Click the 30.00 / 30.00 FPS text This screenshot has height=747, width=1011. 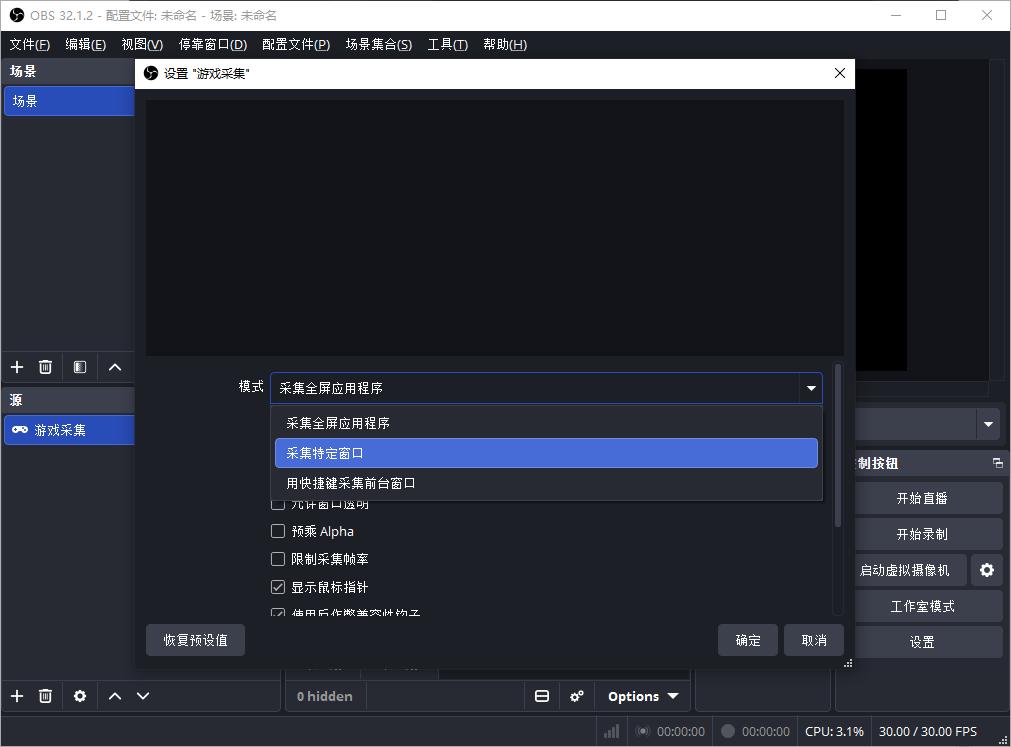[928, 732]
